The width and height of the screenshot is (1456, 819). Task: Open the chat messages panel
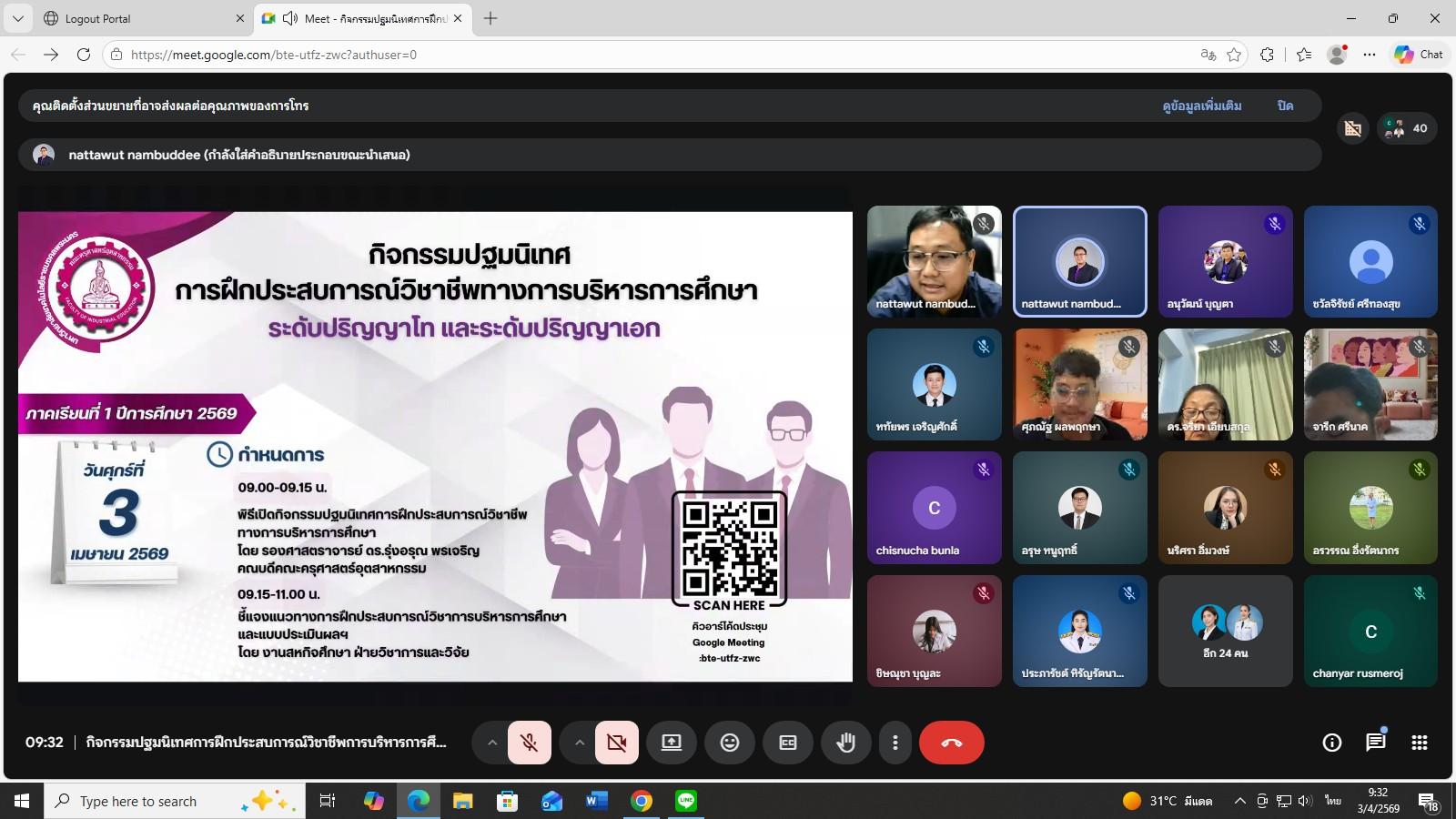1375,743
